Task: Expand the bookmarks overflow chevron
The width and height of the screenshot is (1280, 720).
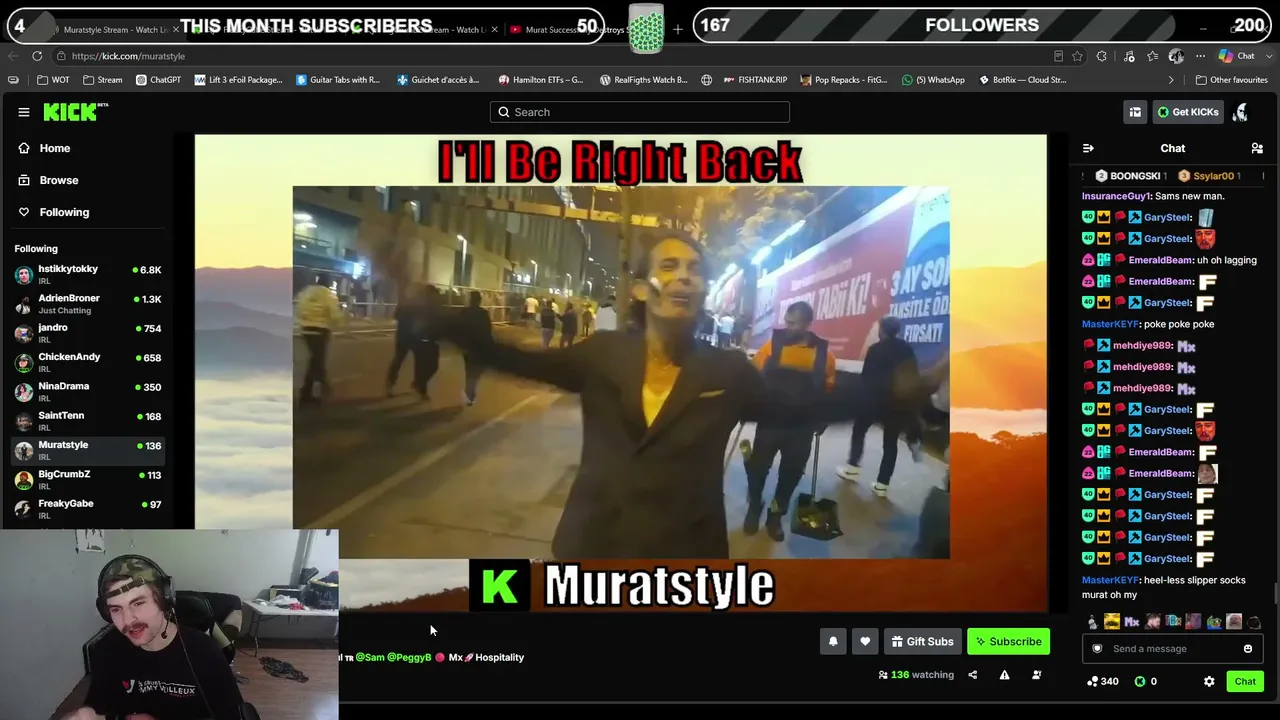Action: point(1171,80)
